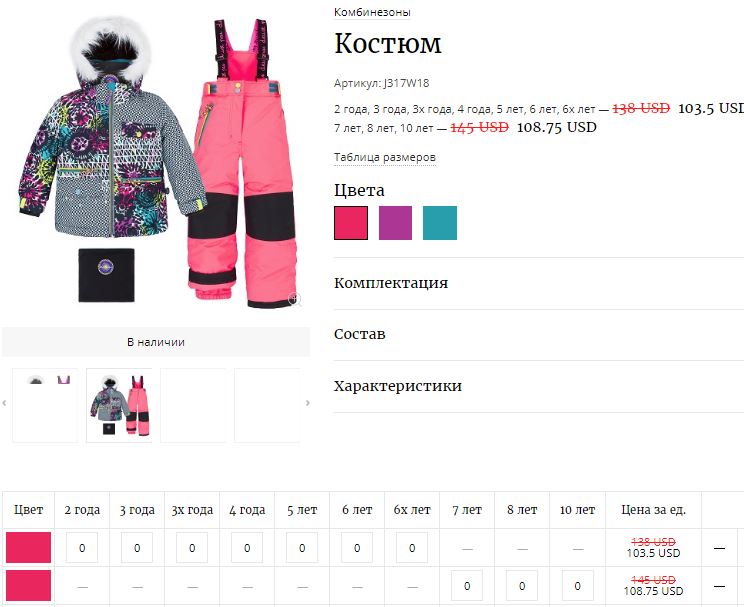Click quantity field for 5 лет size

[302, 548]
